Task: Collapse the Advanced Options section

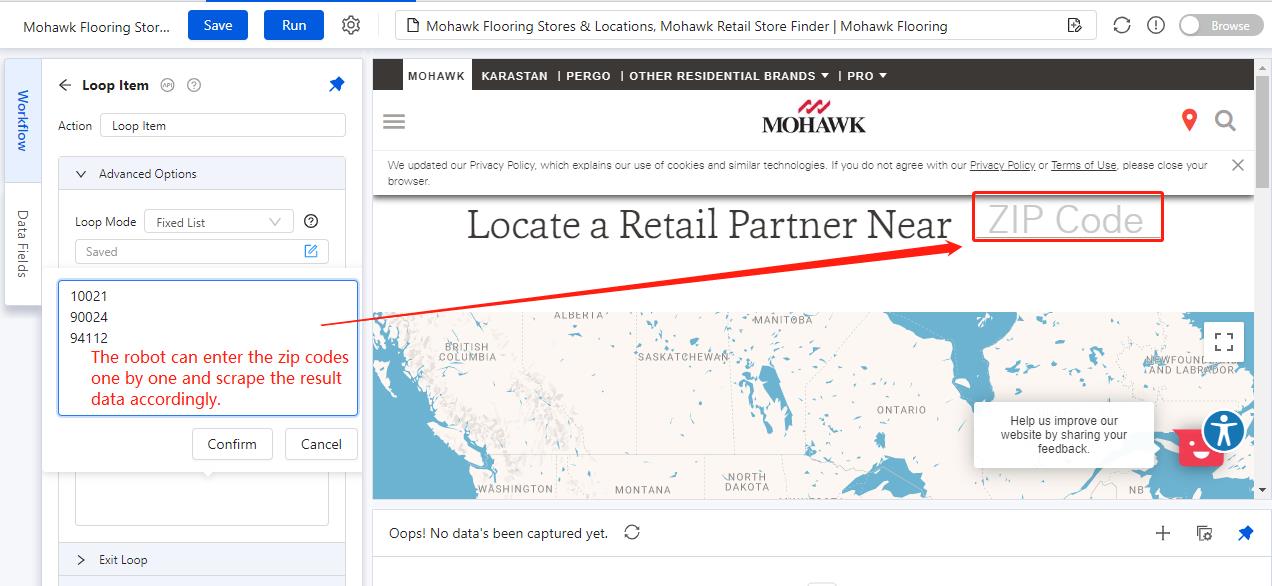Action: coord(202,173)
